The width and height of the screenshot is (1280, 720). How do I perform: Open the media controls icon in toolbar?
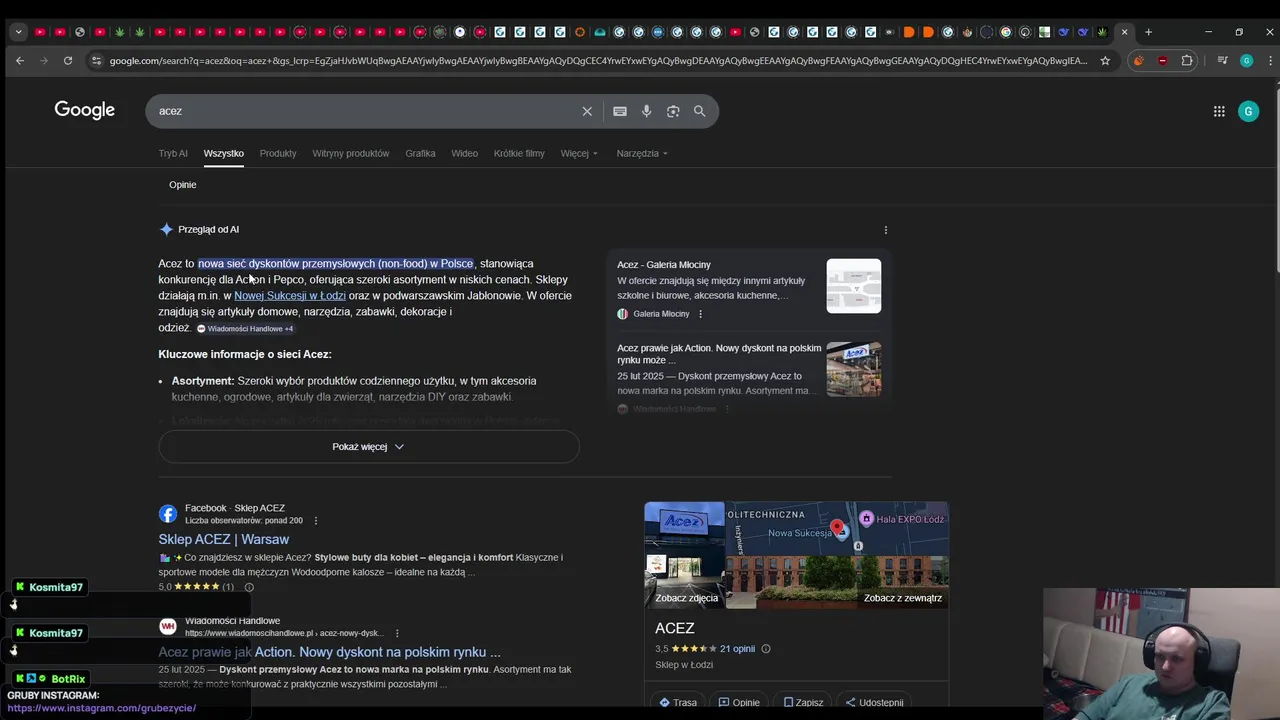1222,61
